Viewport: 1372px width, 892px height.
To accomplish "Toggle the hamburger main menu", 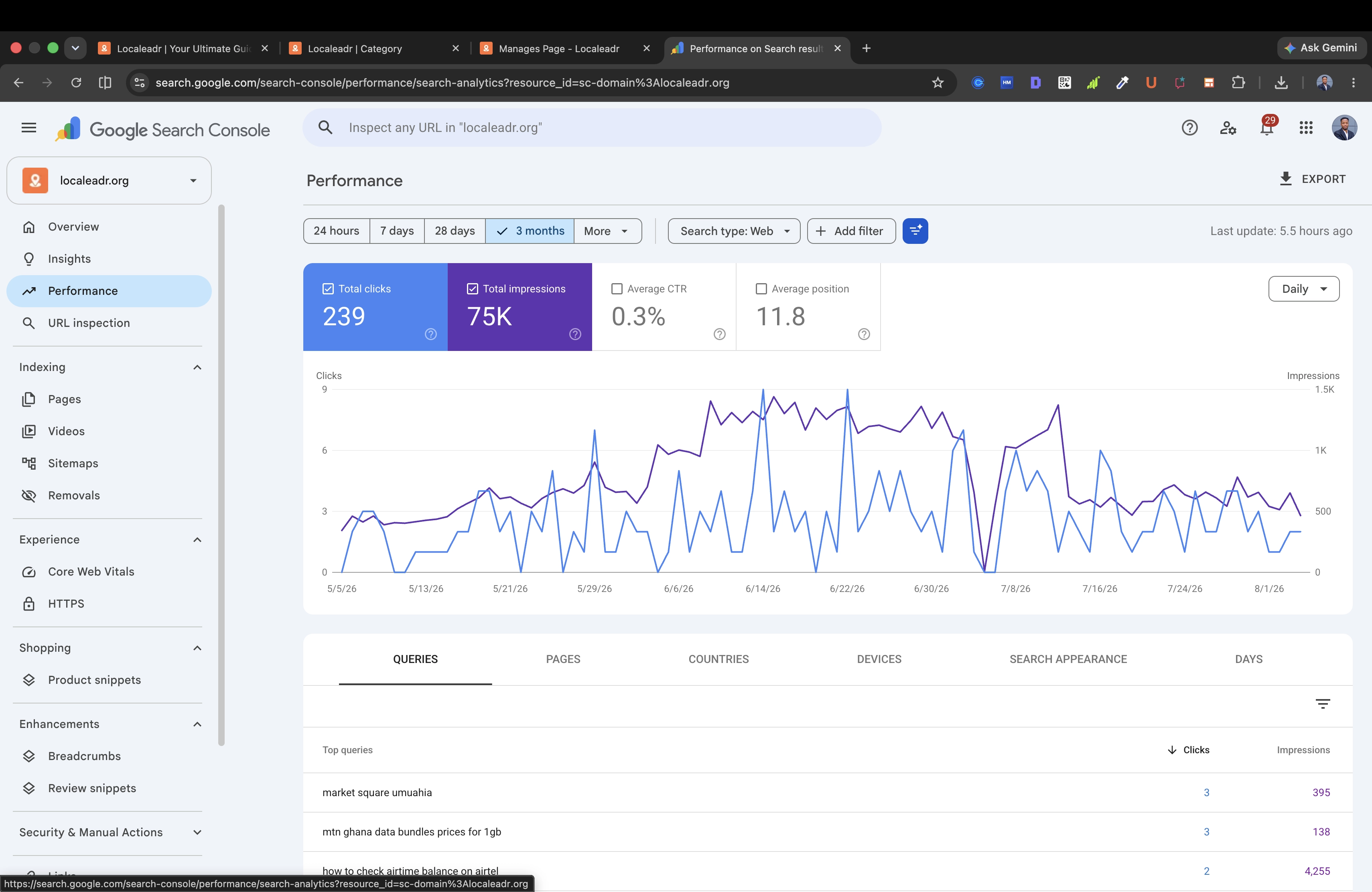I will 29,128.
